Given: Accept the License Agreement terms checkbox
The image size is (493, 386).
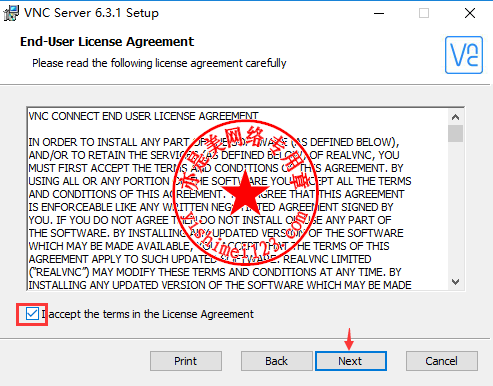Looking at the screenshot, I should pyautogui.click(x=32, y=314).
